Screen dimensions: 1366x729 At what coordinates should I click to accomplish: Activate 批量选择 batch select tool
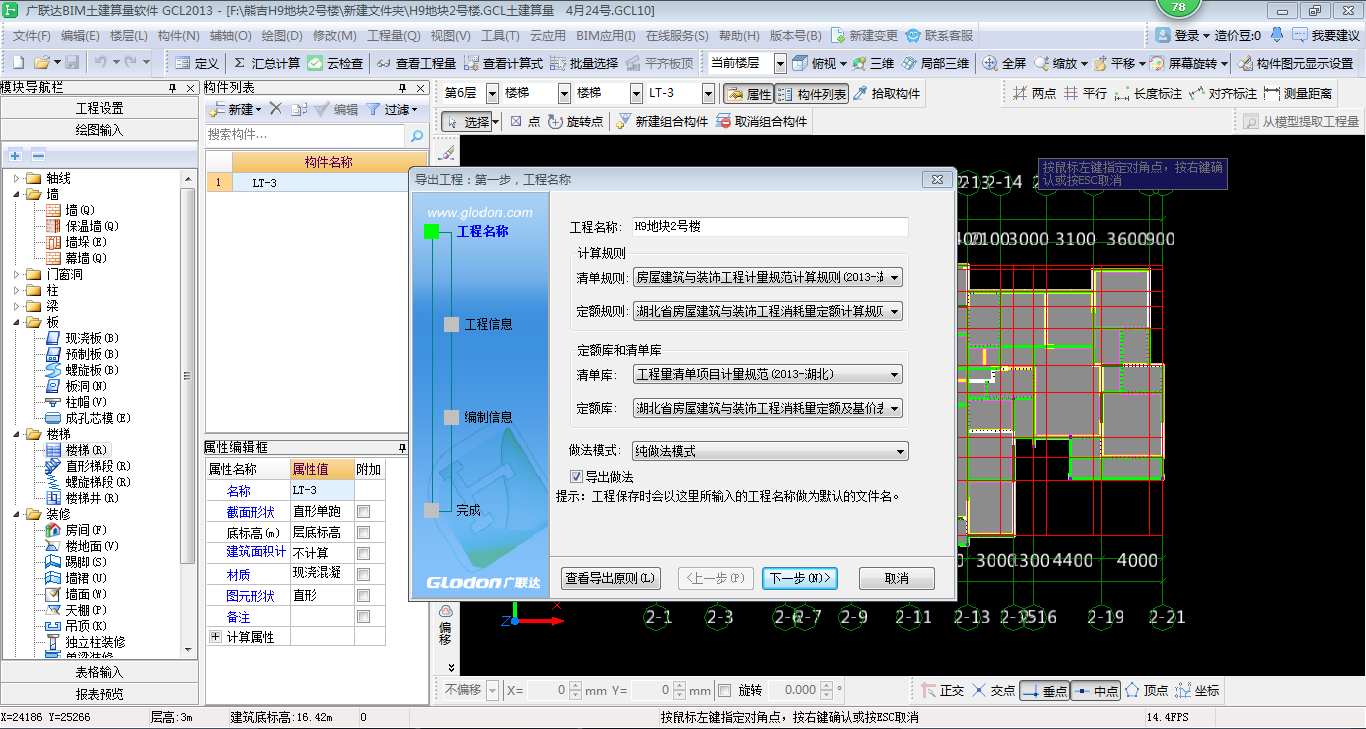click(x=584, y=63)
